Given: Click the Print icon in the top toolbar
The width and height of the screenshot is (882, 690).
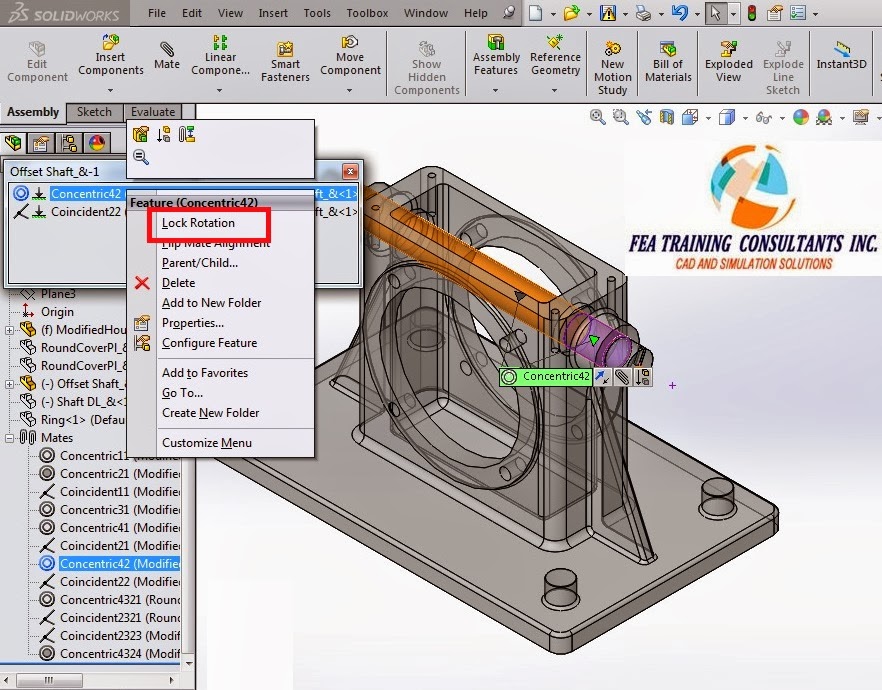Looking at the screenshot, I should click(x=643, y=12).
